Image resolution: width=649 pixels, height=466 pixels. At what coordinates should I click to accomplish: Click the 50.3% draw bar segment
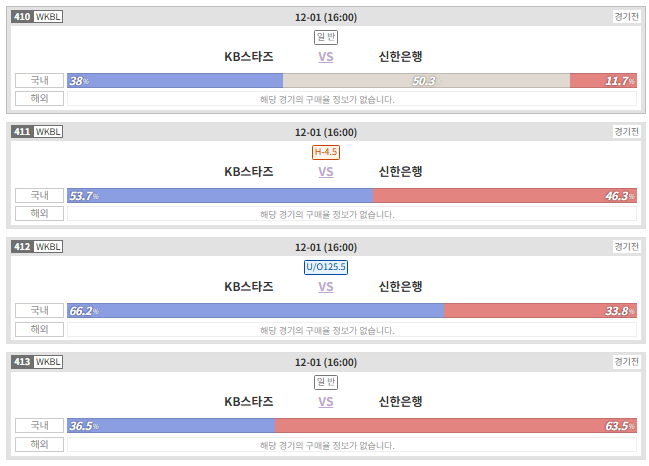[x=426, y=81]
